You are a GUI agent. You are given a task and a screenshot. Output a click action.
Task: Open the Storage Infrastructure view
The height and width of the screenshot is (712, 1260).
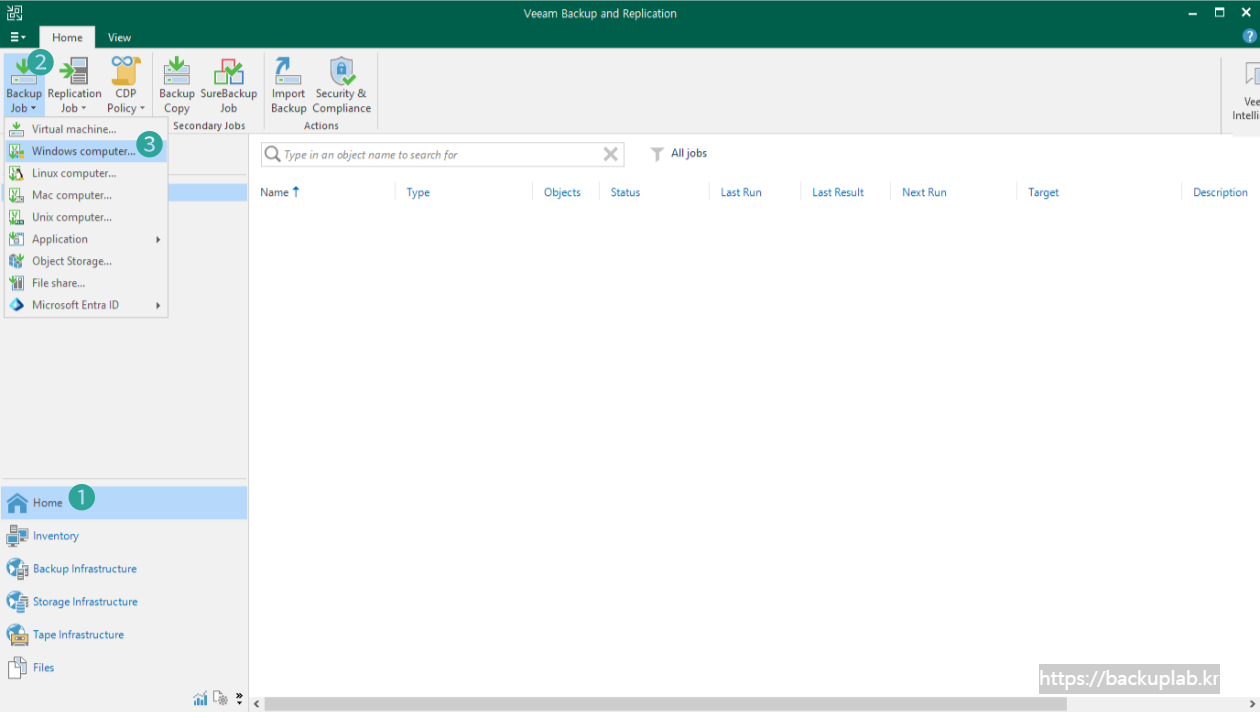[124, 602]
